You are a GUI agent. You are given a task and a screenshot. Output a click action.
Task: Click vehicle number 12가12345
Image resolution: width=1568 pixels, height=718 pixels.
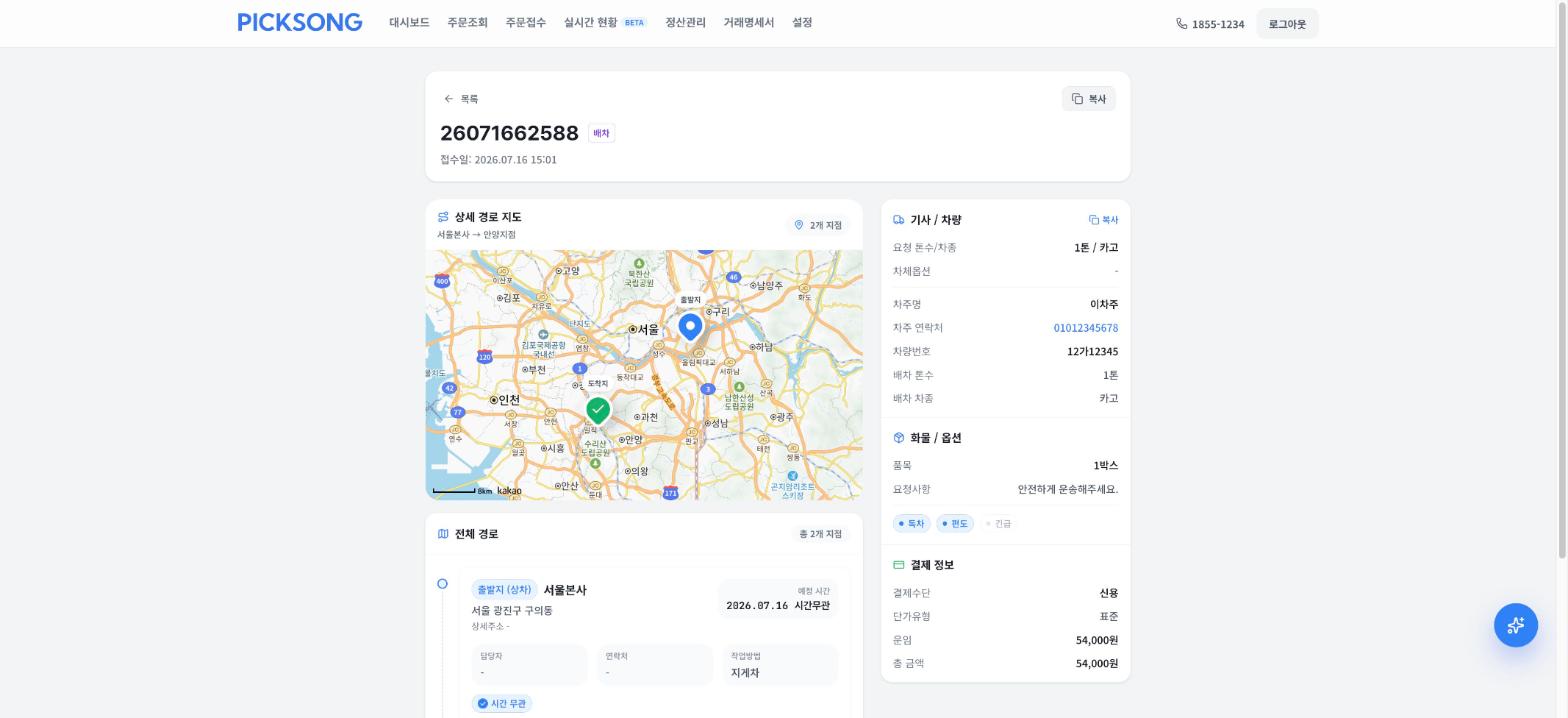coord(1093,352)
